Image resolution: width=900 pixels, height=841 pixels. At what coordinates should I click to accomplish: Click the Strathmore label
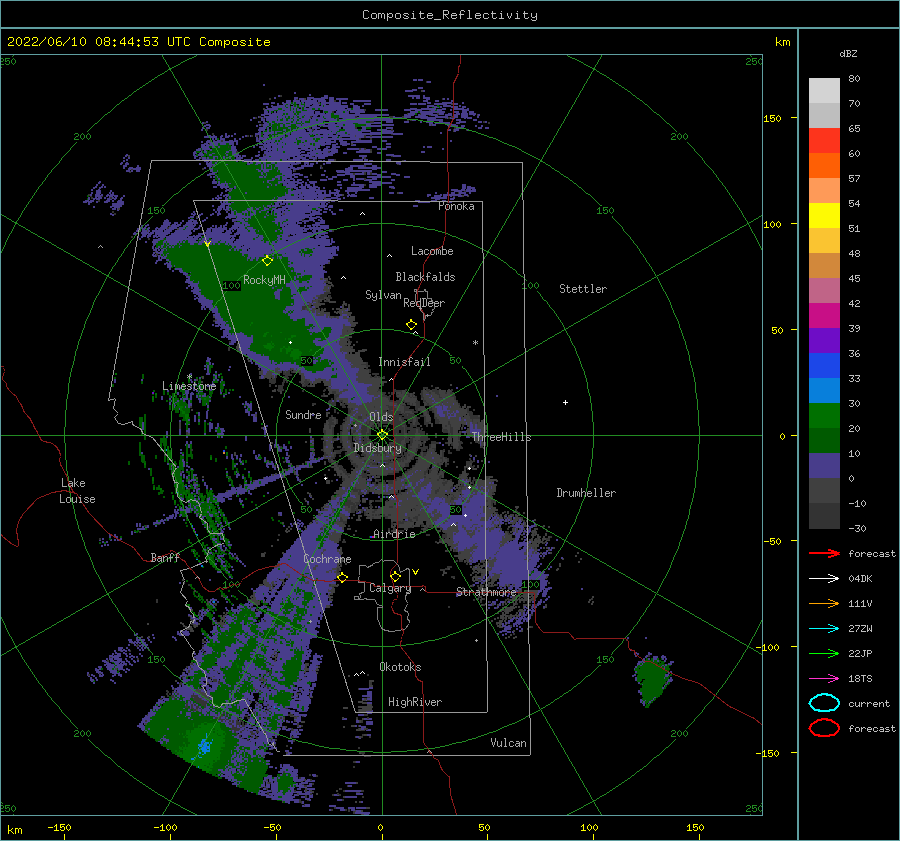point(486,592)
